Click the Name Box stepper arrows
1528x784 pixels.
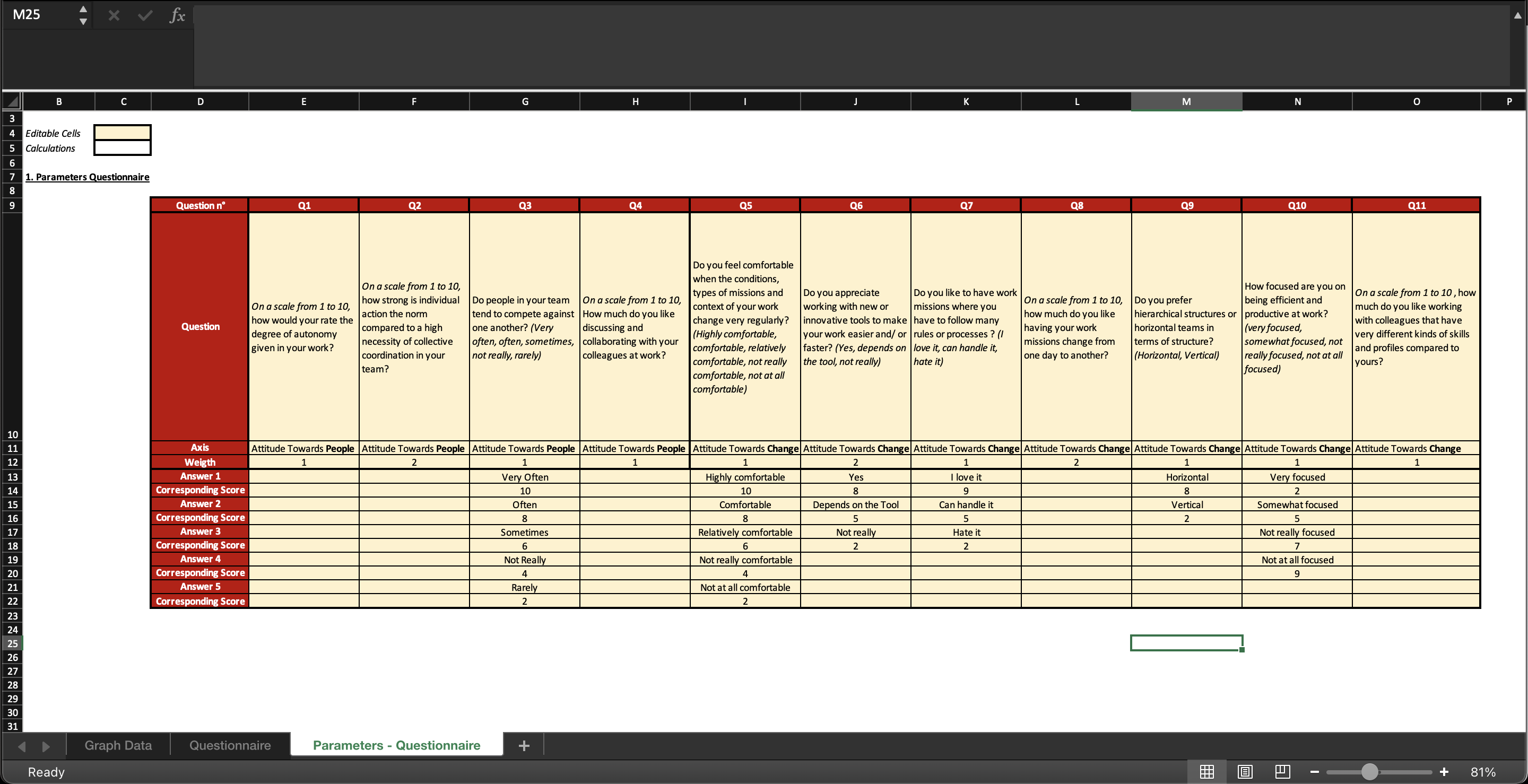pos(83,15)
